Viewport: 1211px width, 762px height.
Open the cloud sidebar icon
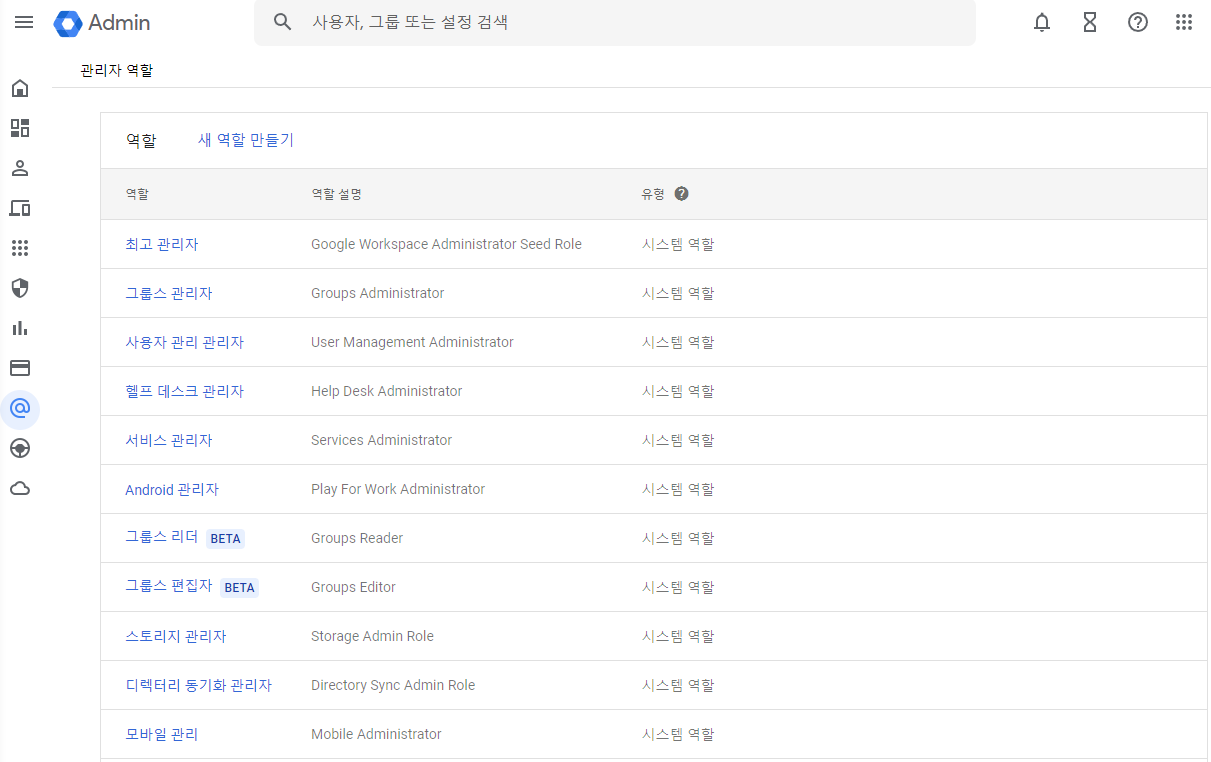click(x=20, y=488)
